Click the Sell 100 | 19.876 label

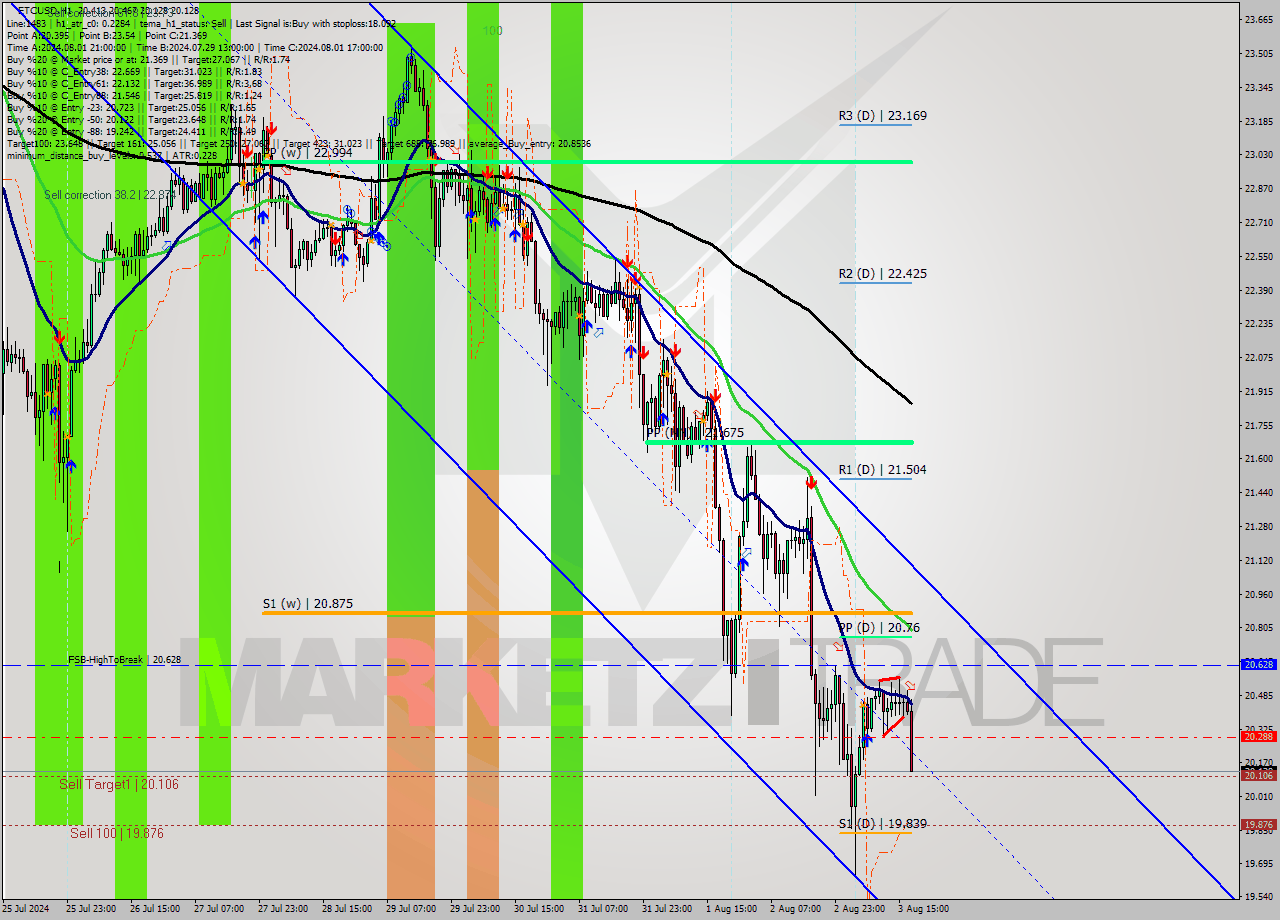pyautogui.click(x=116, y=833)
